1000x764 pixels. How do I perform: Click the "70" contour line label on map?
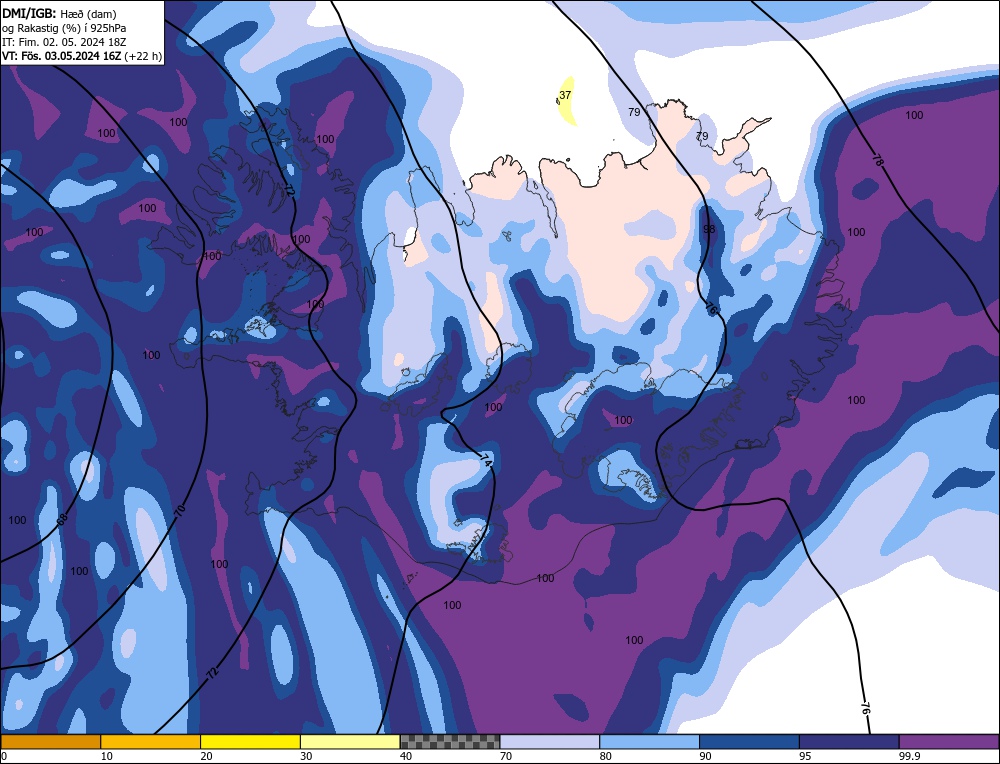[x=180, y=509]
